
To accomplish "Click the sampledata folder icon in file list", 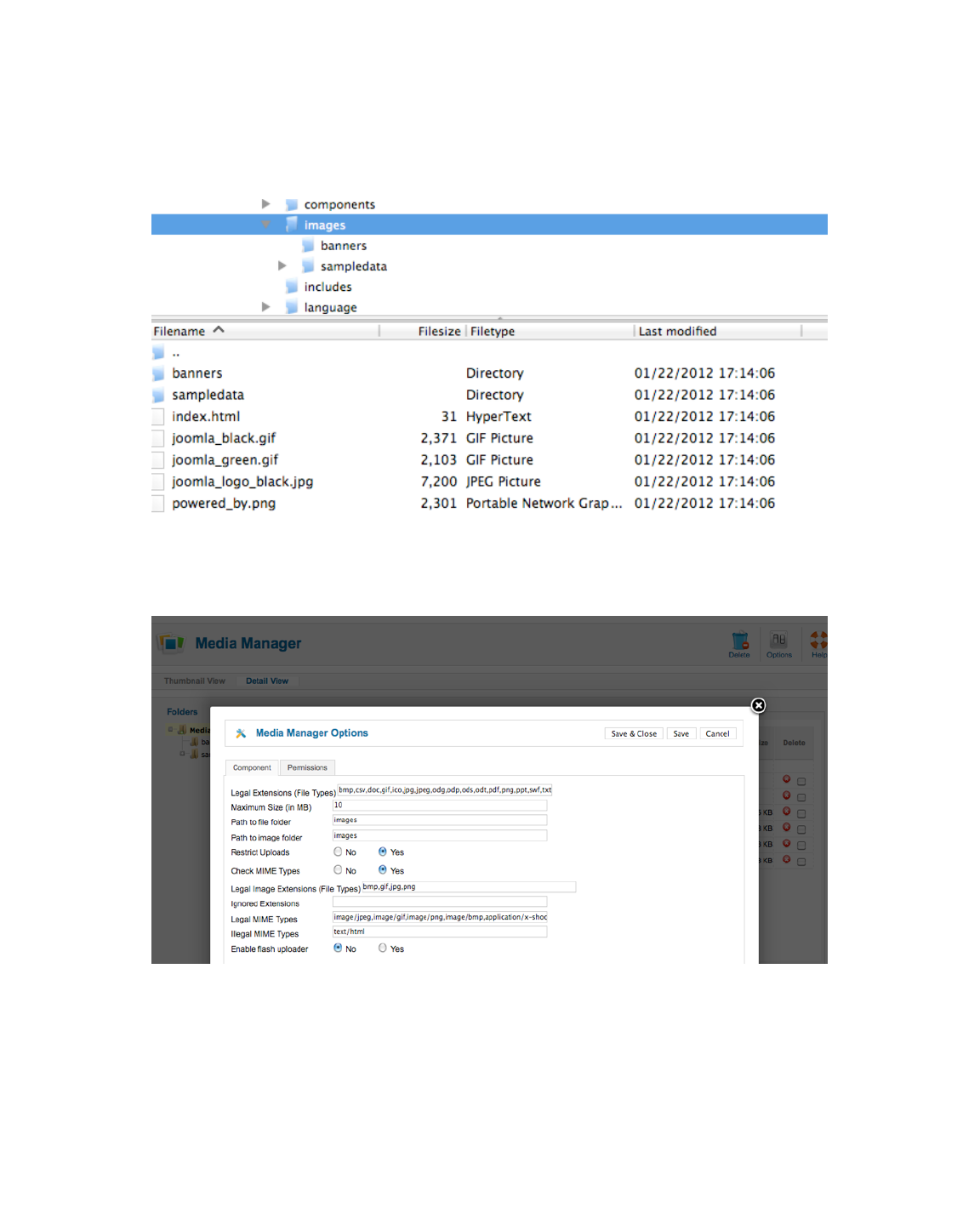I will point(158,395).
